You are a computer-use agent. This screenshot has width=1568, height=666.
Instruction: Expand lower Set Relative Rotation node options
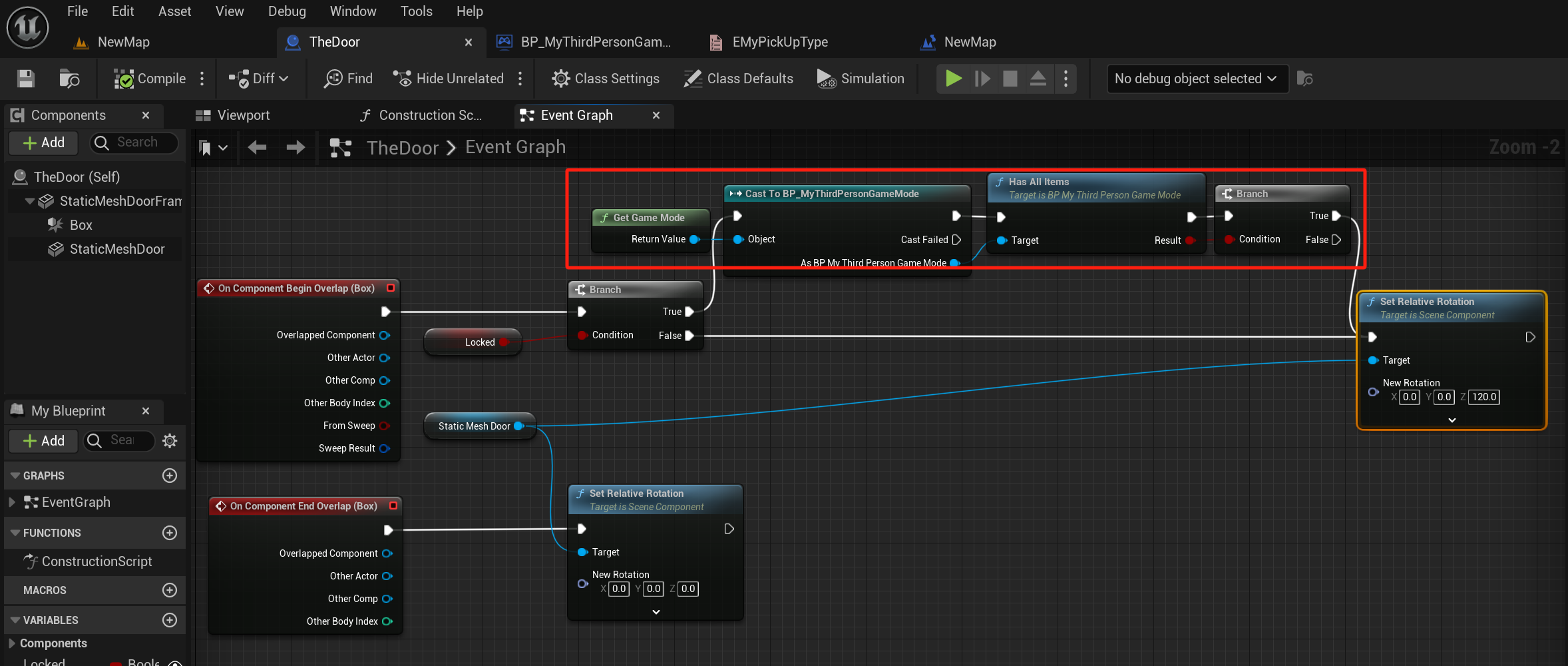656,612
